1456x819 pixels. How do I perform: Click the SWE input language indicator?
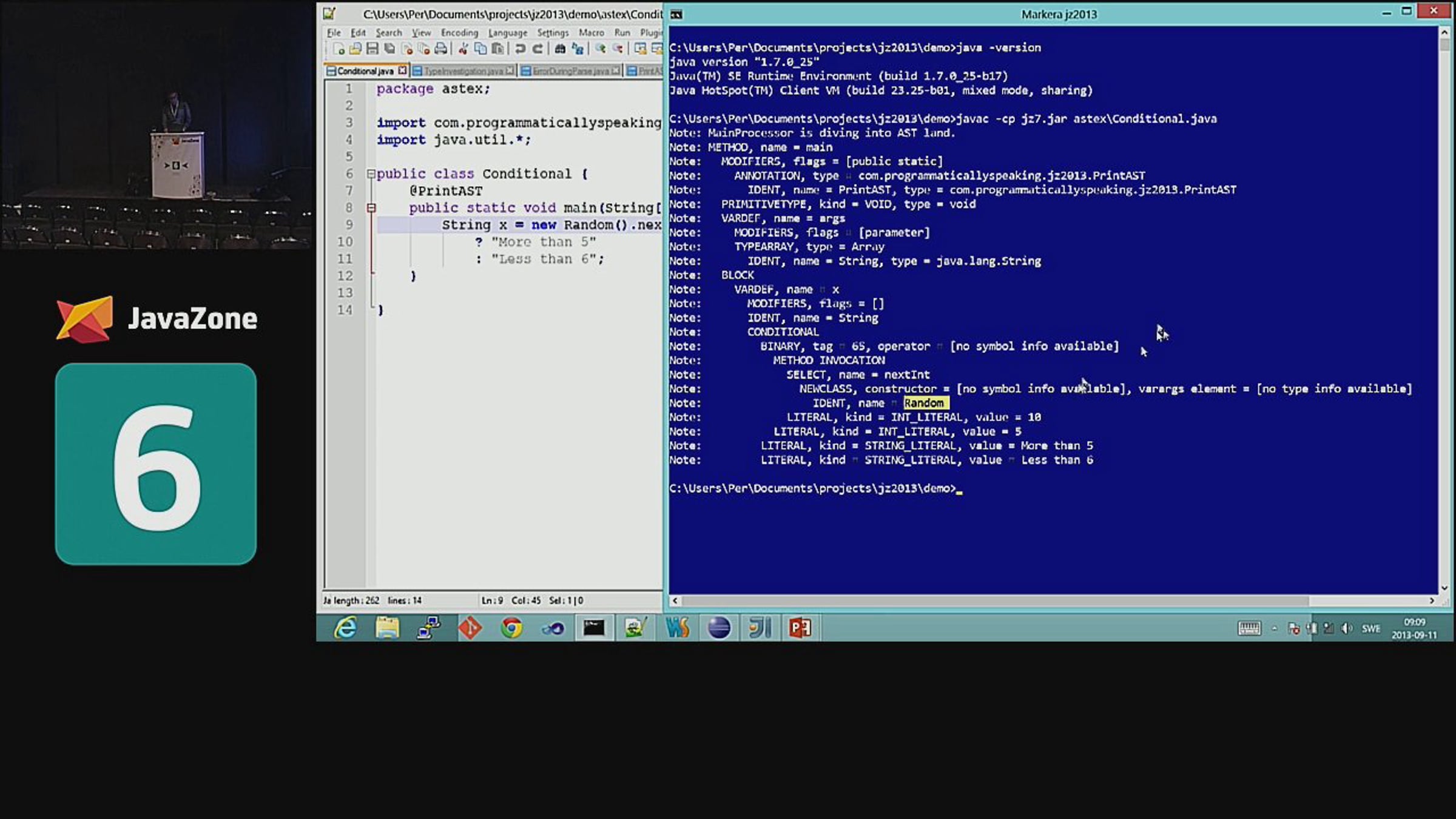tap(1370, 629)
